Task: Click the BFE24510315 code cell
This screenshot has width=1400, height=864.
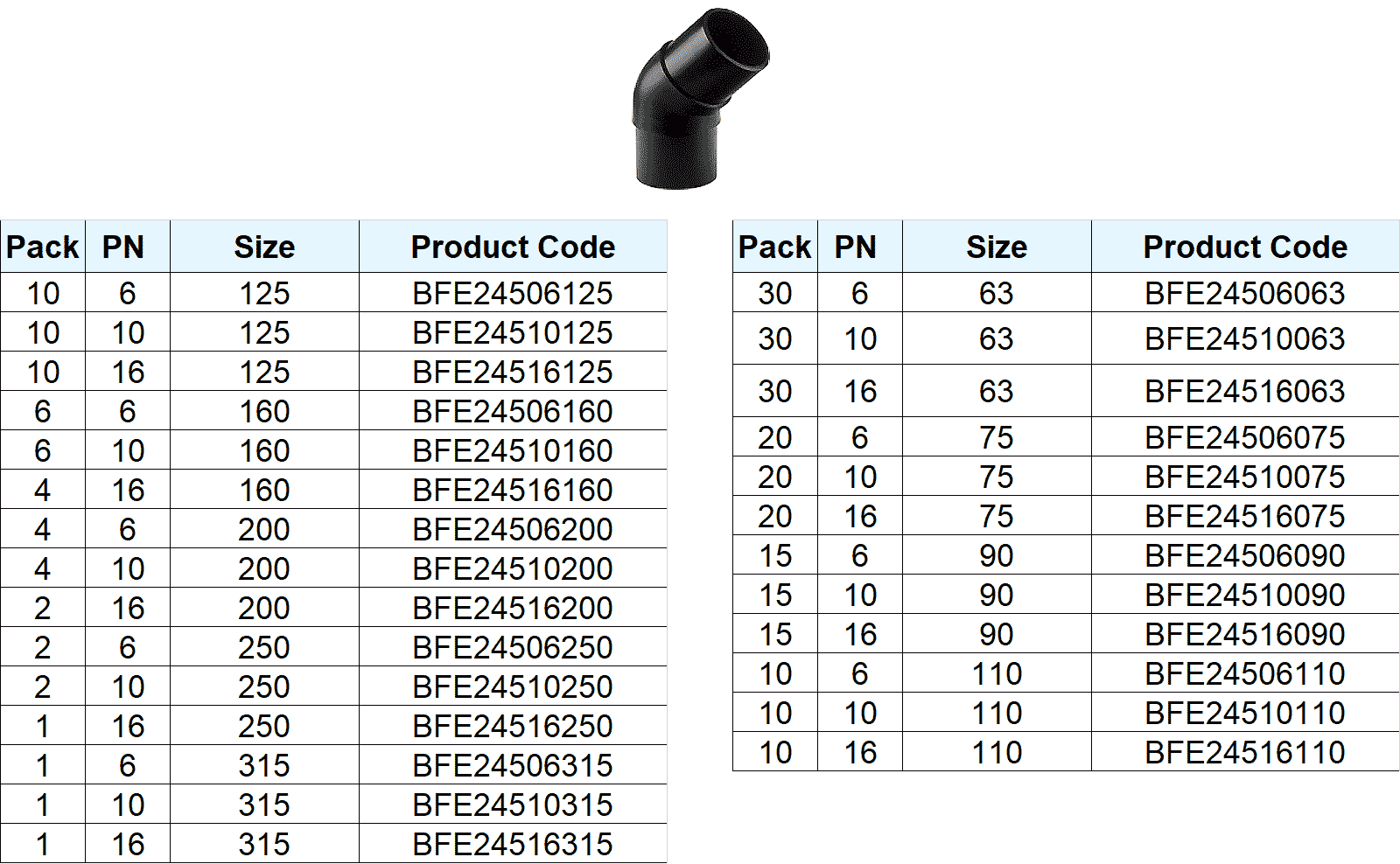Action: (x=513, y=805)
